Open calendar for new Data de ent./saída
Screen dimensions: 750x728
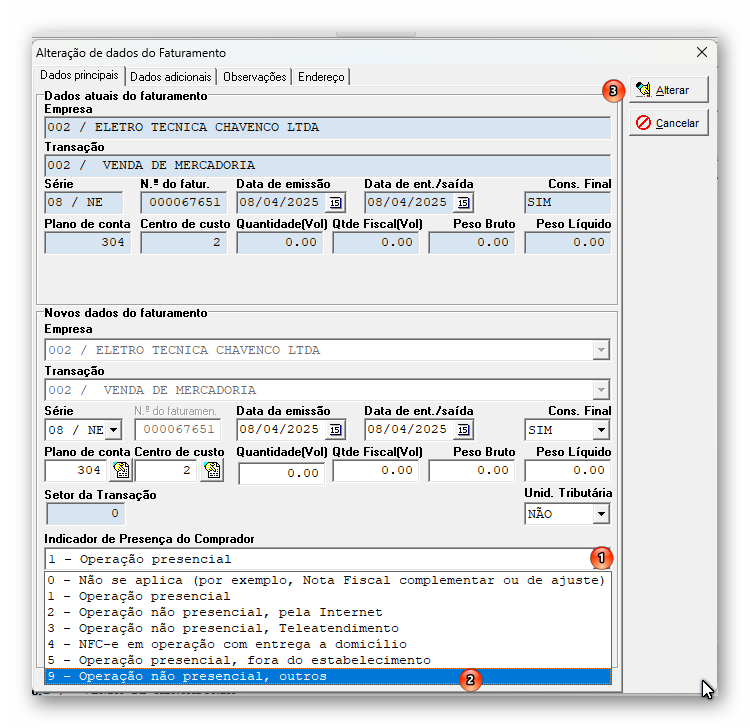point(463,430)
